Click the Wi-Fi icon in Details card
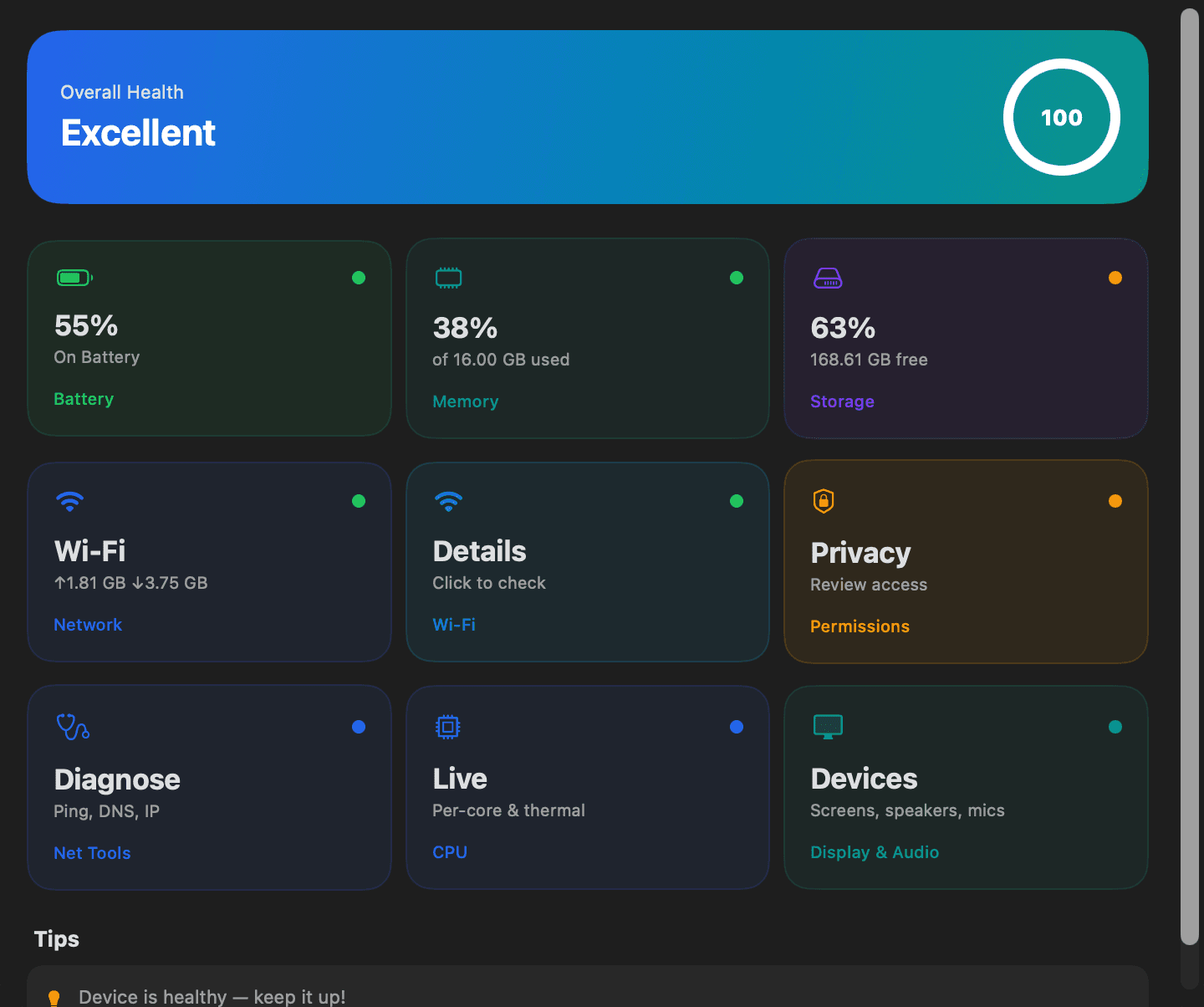This screenshot has width=1204, height=1007. (x=448, y=501)
